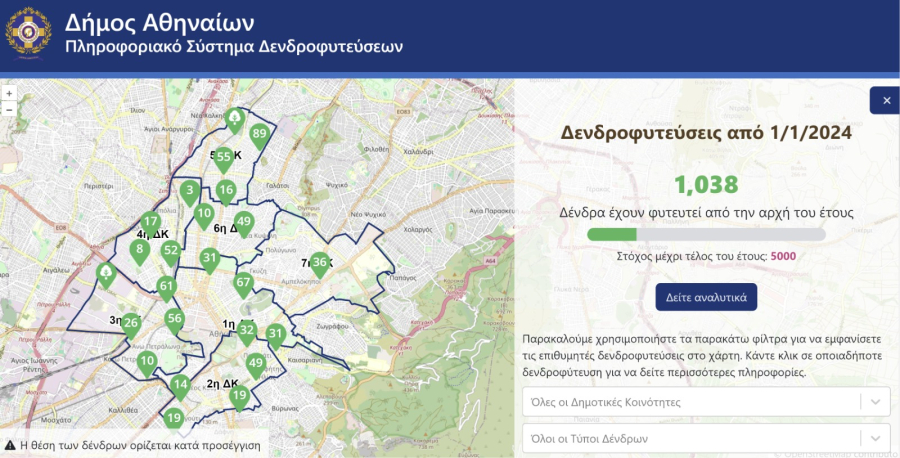Select the map marker numbered 17
This screenshot has width=900, height=458.
tap(150, 222)
